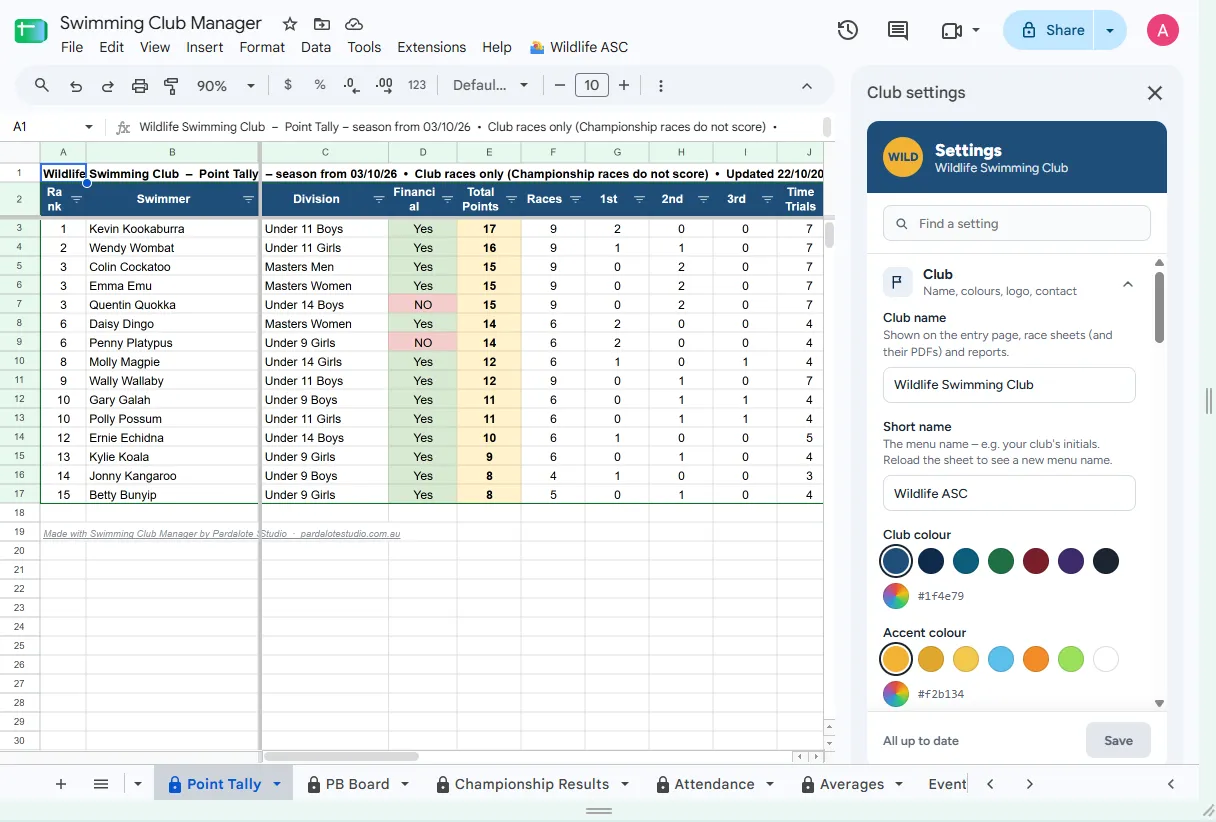Select the sky blue accent colour swatch
Screen dimensions: 1216x822
click(x=1001, y=659)
